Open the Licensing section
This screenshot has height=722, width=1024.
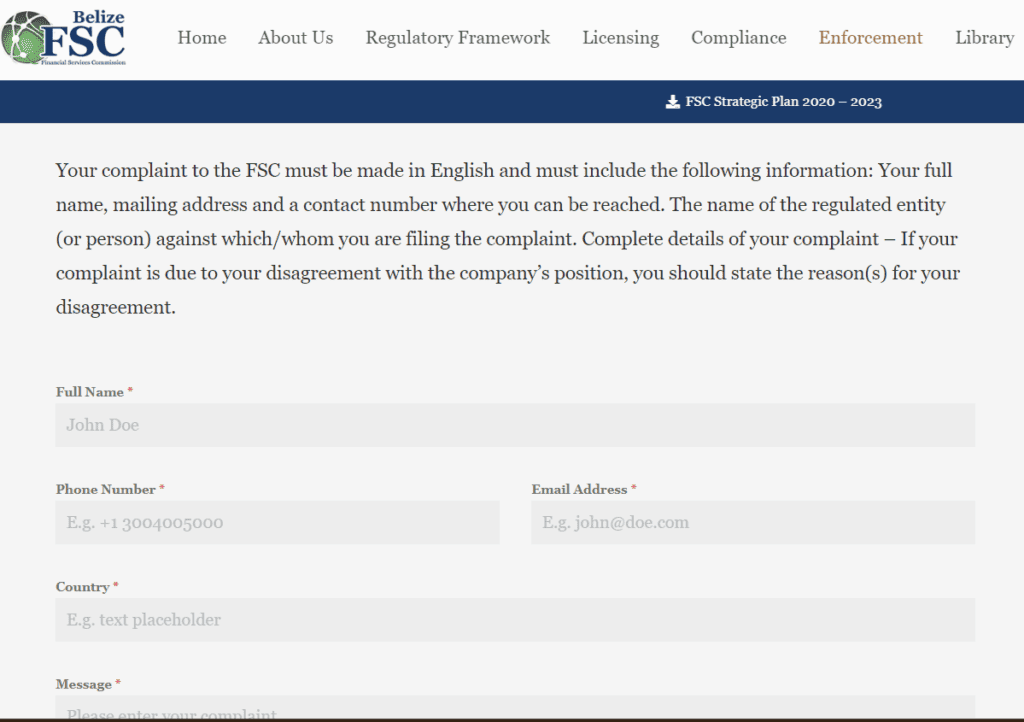coord(620,38)
